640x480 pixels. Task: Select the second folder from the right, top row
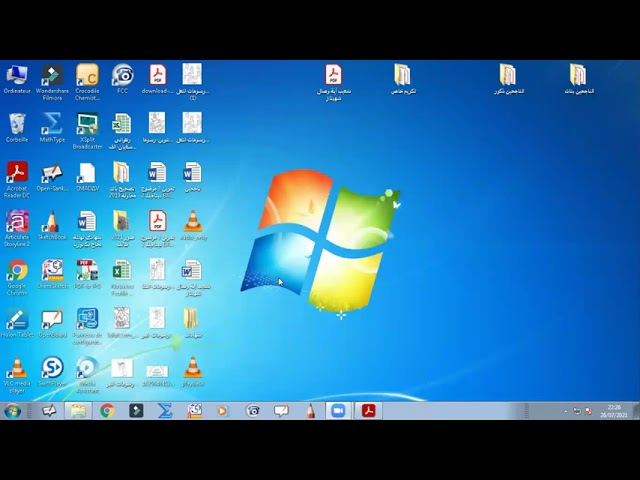pos(509,79)
